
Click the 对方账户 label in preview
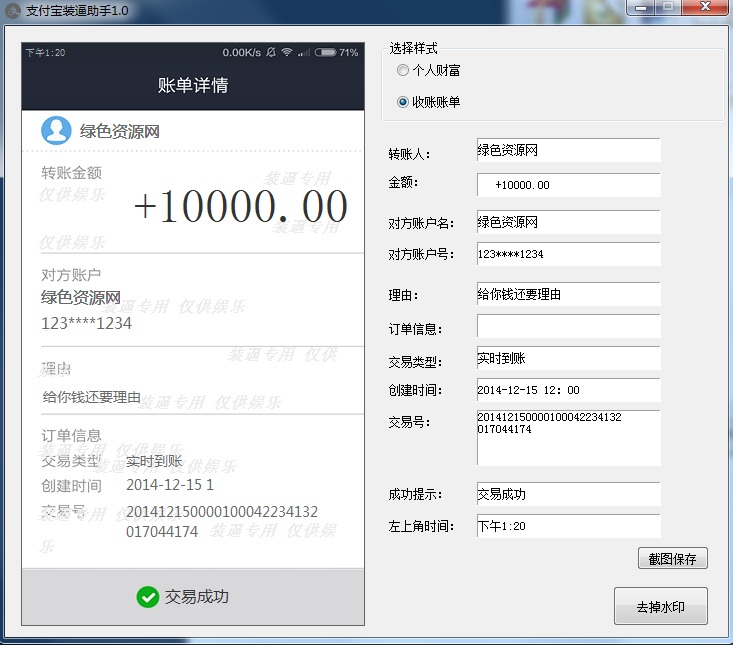click(71, 275)
